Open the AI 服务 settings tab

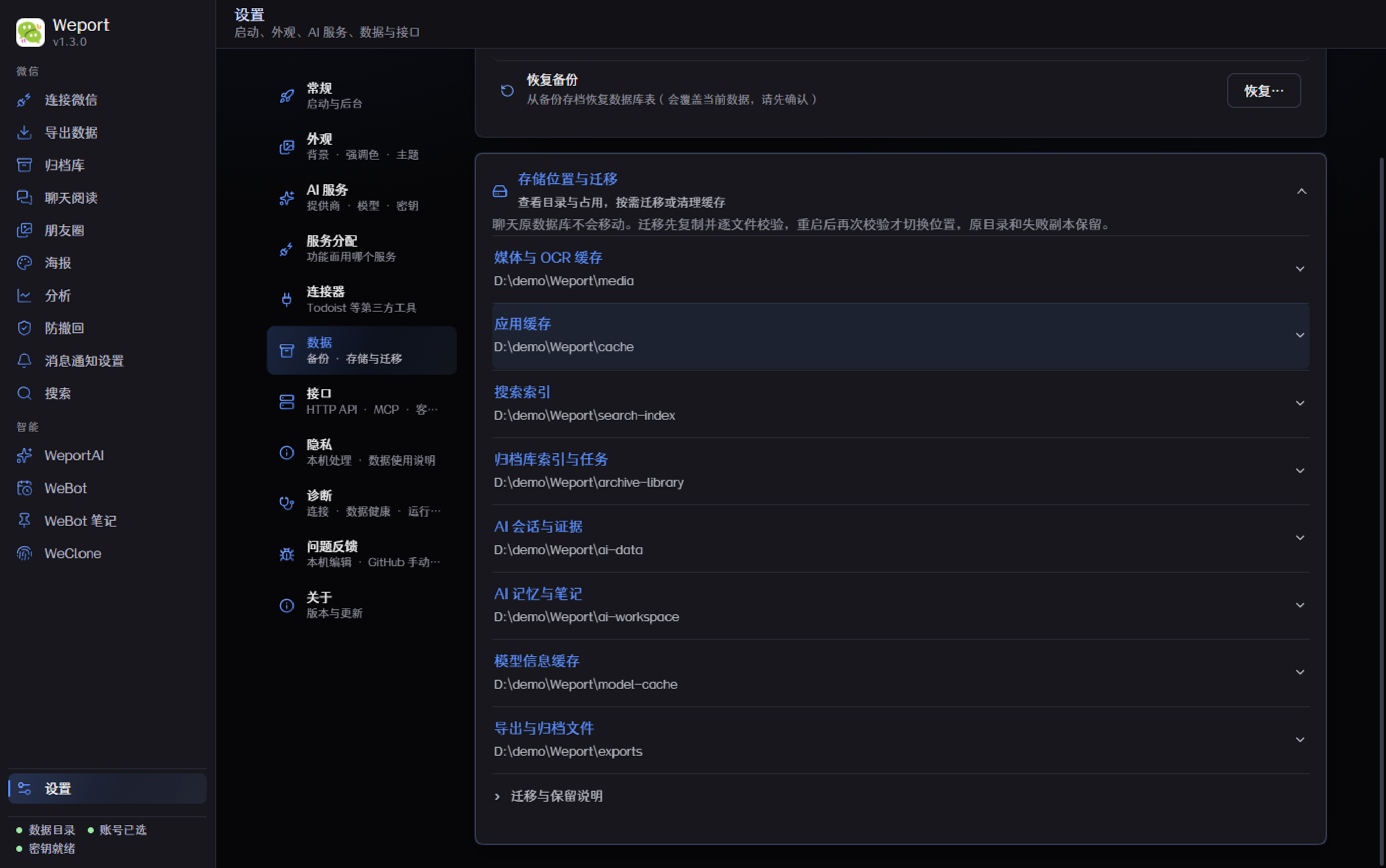pyautogui.click(x=362, y=198)
